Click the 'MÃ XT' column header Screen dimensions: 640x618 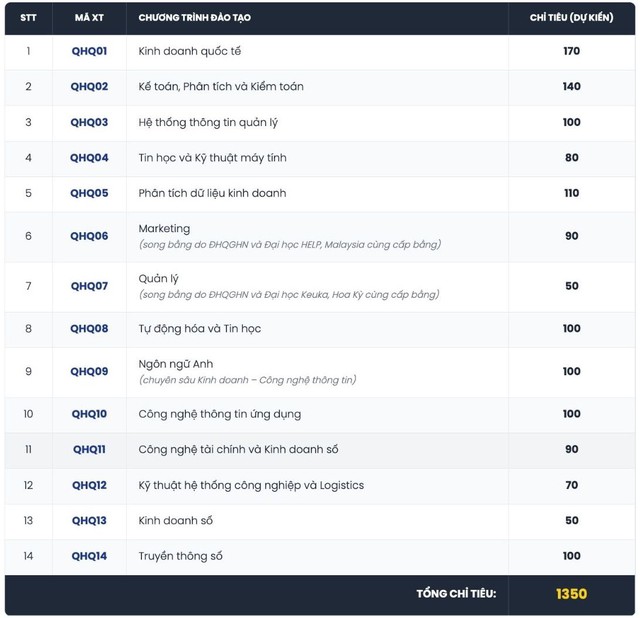[89, 18]
